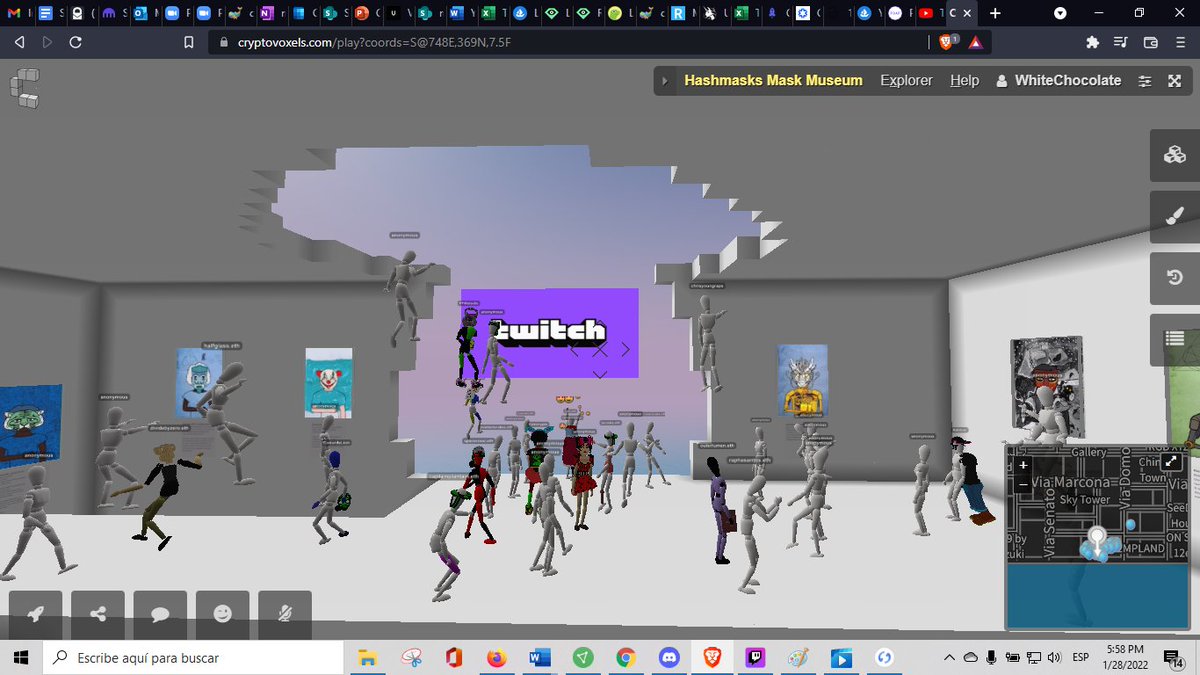Open the list panel icon in sidebar

tap(1175, 340)
